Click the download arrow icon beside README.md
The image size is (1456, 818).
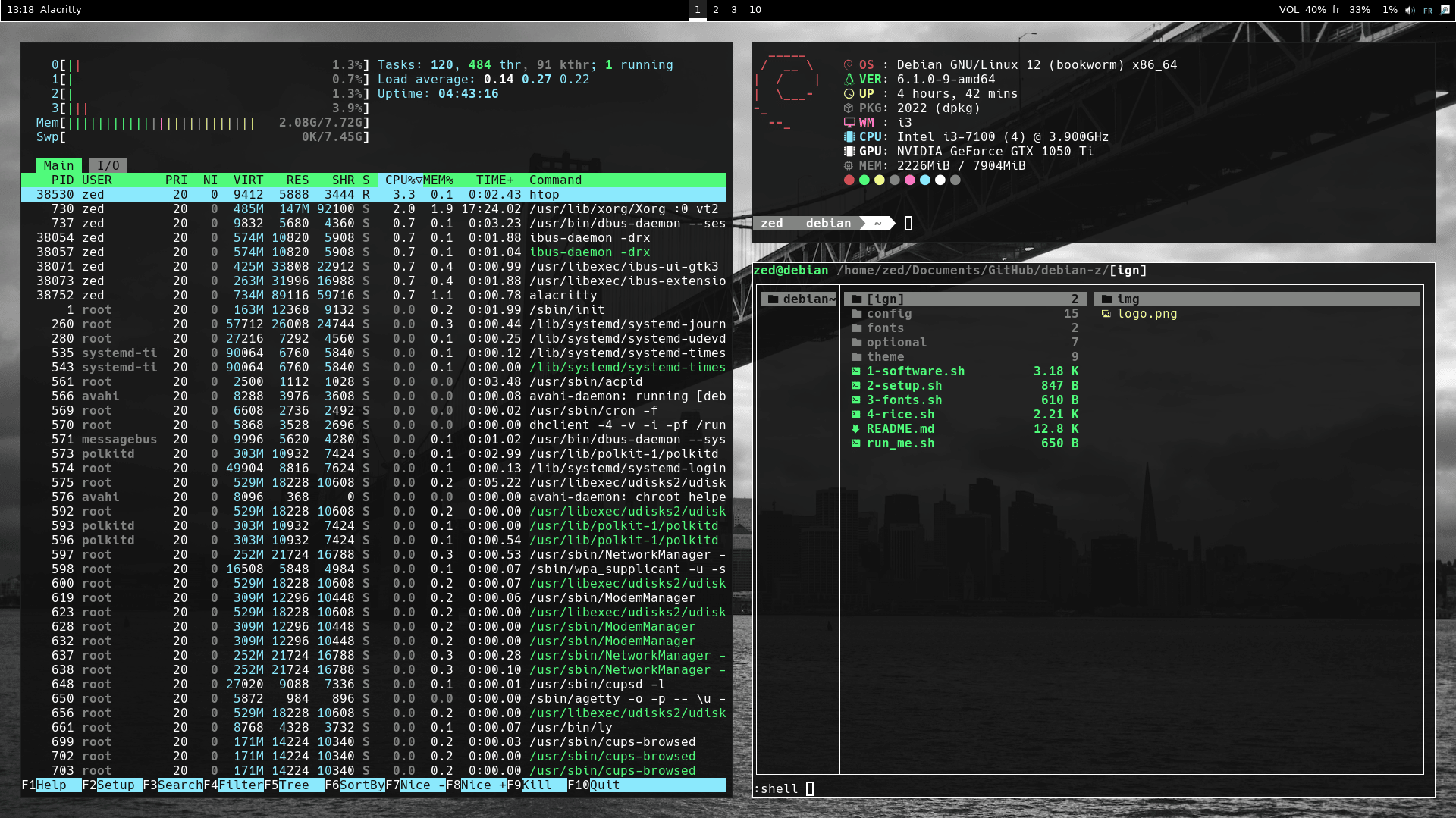coord(855,428)
